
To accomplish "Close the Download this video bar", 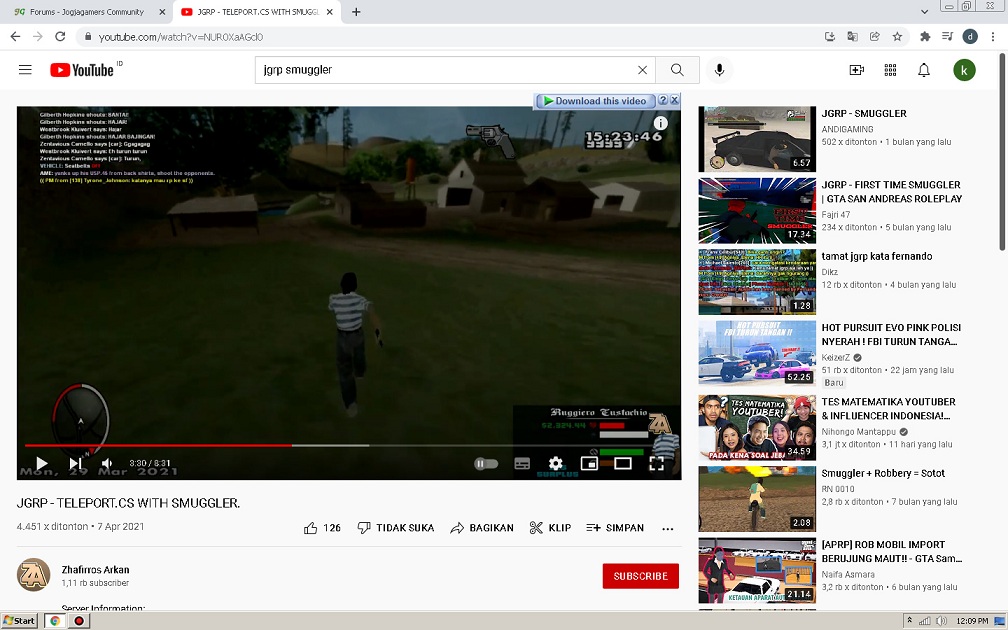I will point(674,100).
